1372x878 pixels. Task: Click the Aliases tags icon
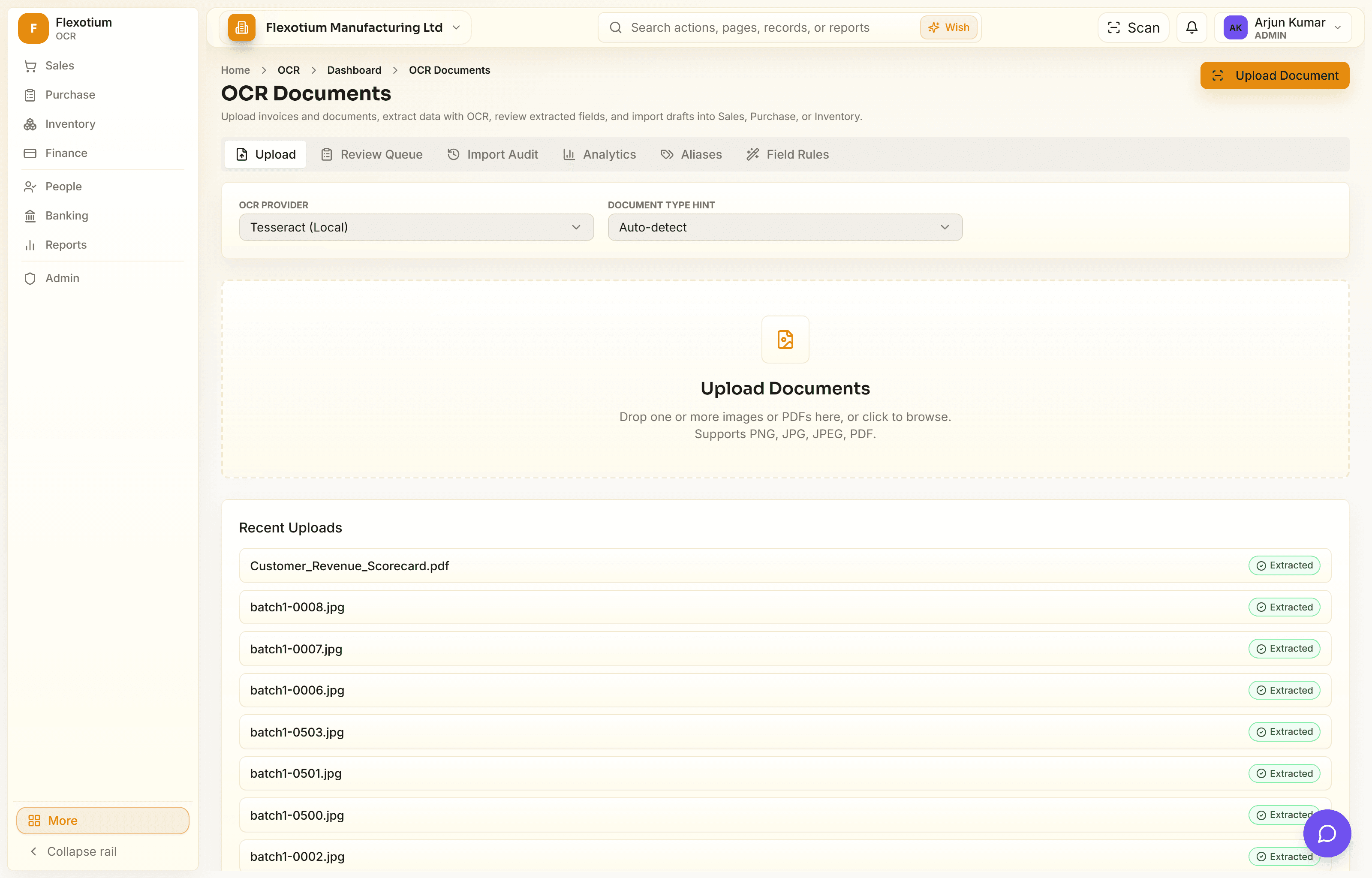point(667,154)
